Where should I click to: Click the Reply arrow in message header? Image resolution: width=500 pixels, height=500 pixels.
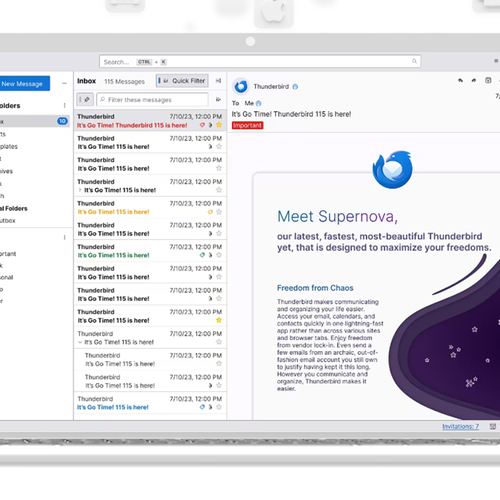tap(460, 80)
